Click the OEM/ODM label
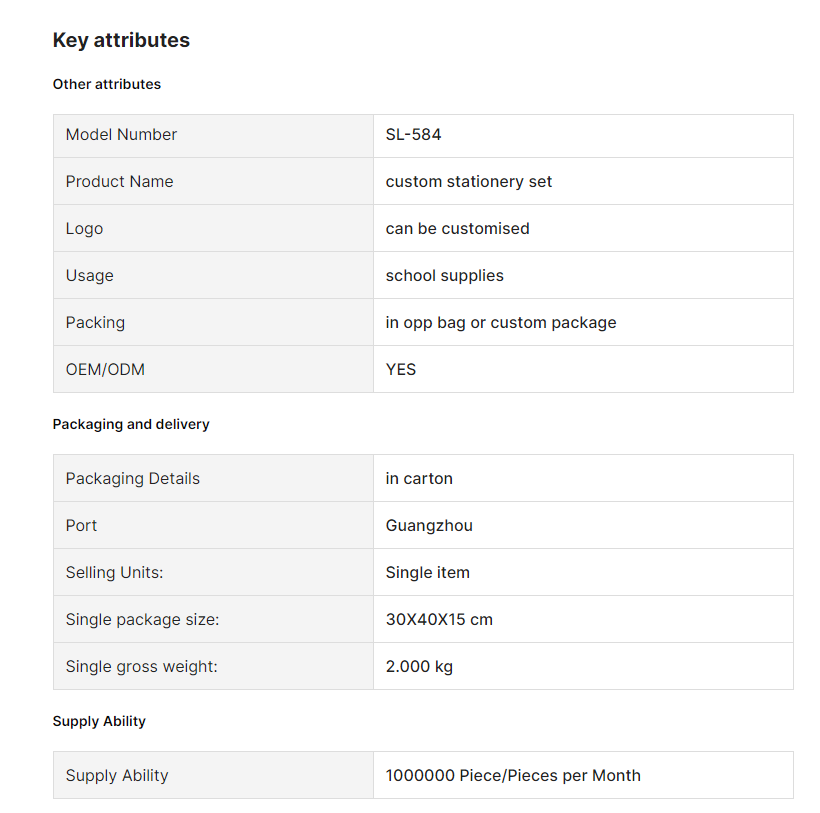820x813 pixels. pyautogui.click(x=105, y=370)
